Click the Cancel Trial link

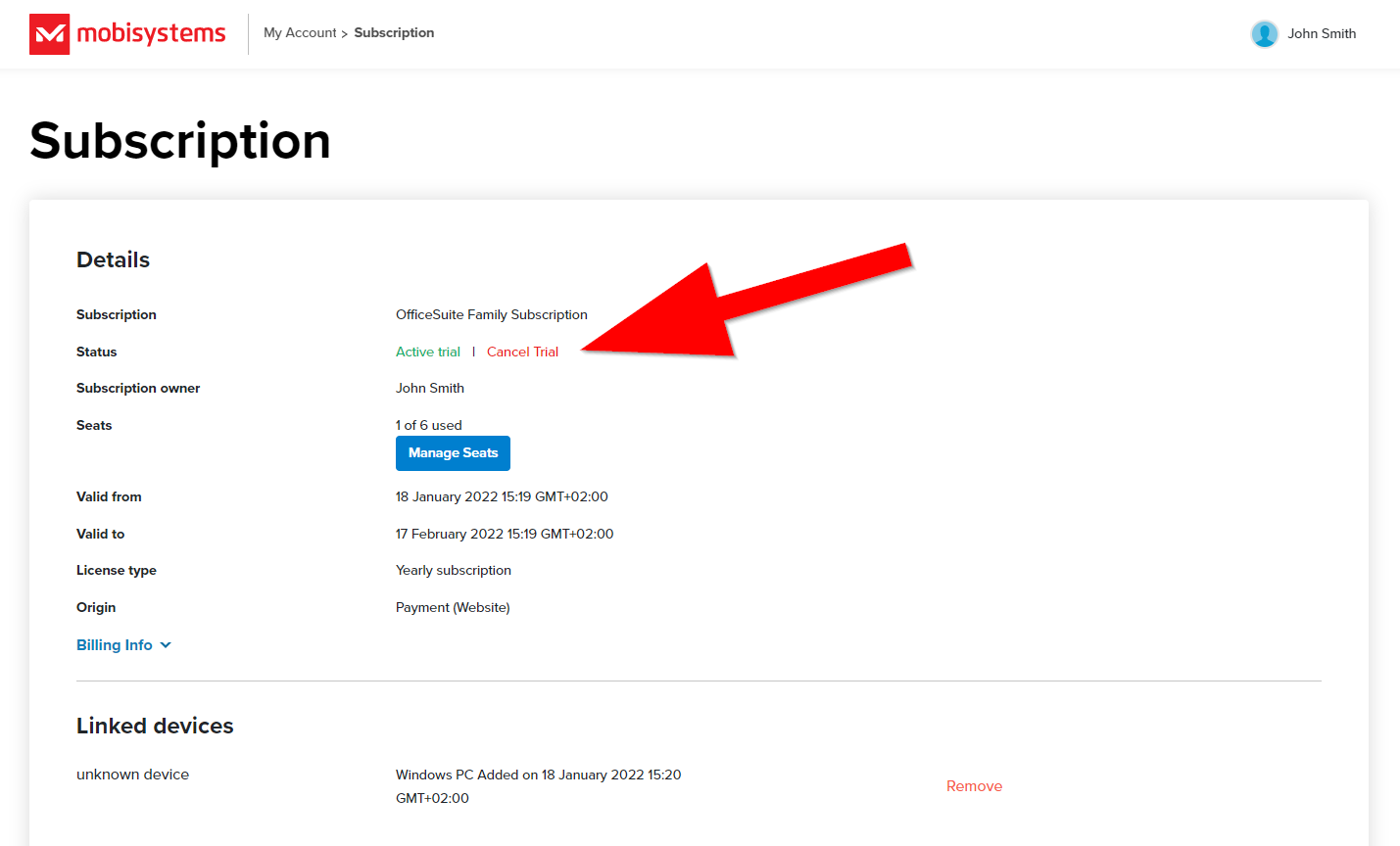click(522, 352)
